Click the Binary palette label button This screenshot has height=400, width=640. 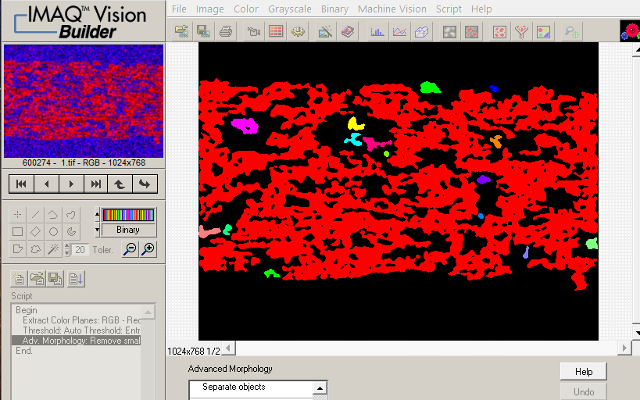coord(128,230)
